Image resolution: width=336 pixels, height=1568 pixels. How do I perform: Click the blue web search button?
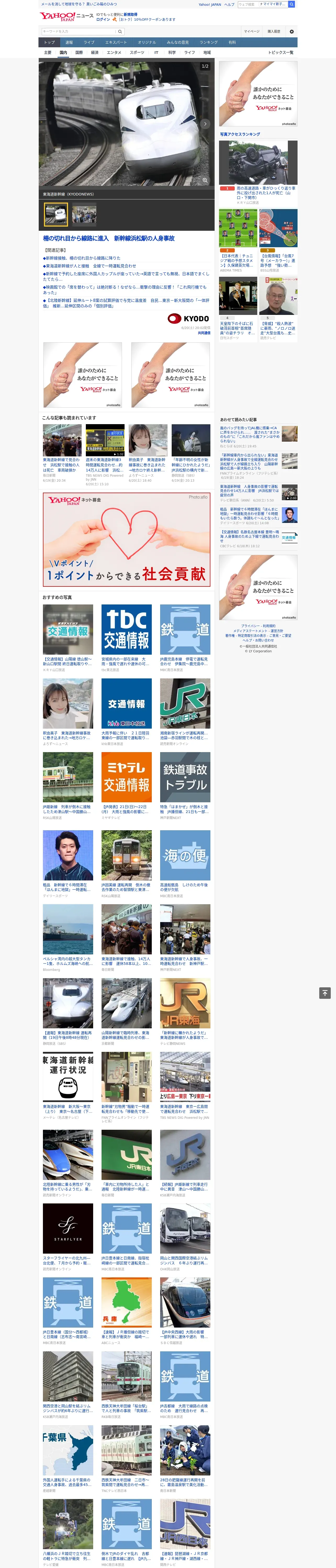(292, 4)
